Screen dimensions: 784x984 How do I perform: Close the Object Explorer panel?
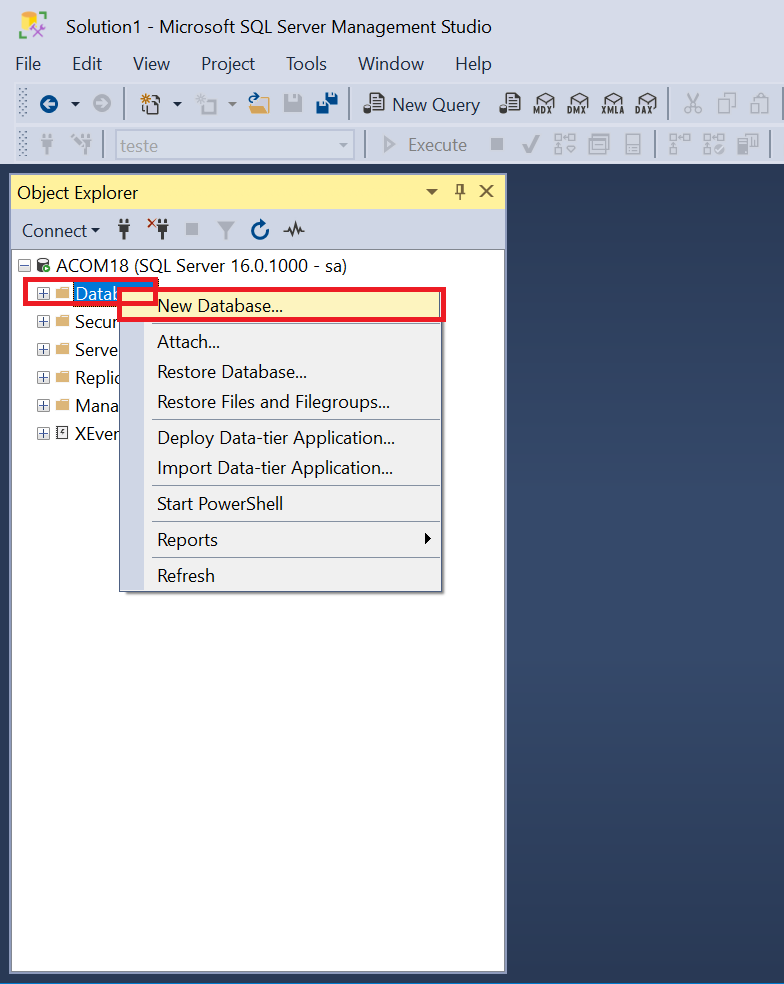486,191
